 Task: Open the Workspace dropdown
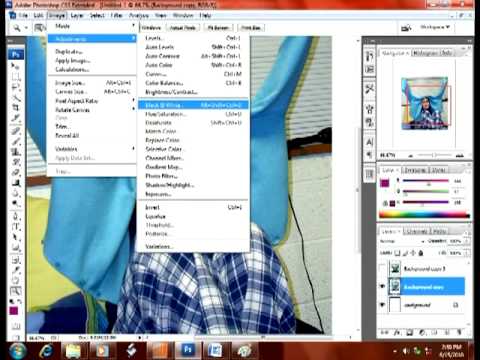pyautogui.click(x=435, y=27)
